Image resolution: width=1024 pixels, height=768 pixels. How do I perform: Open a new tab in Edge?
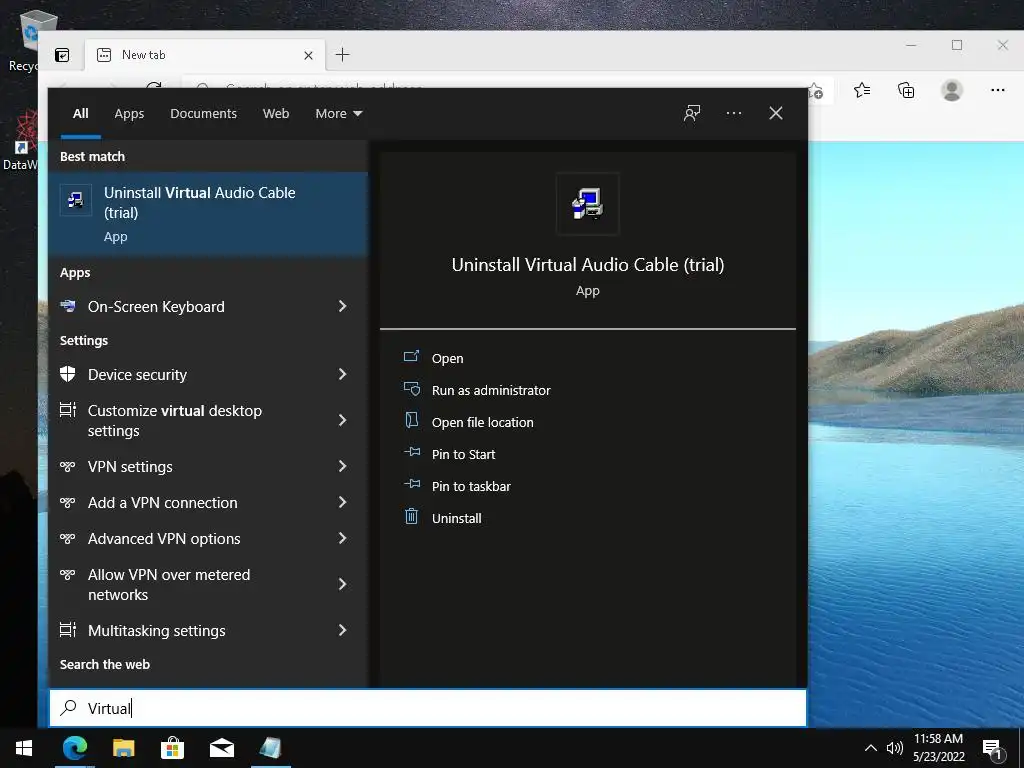(342, 55)
